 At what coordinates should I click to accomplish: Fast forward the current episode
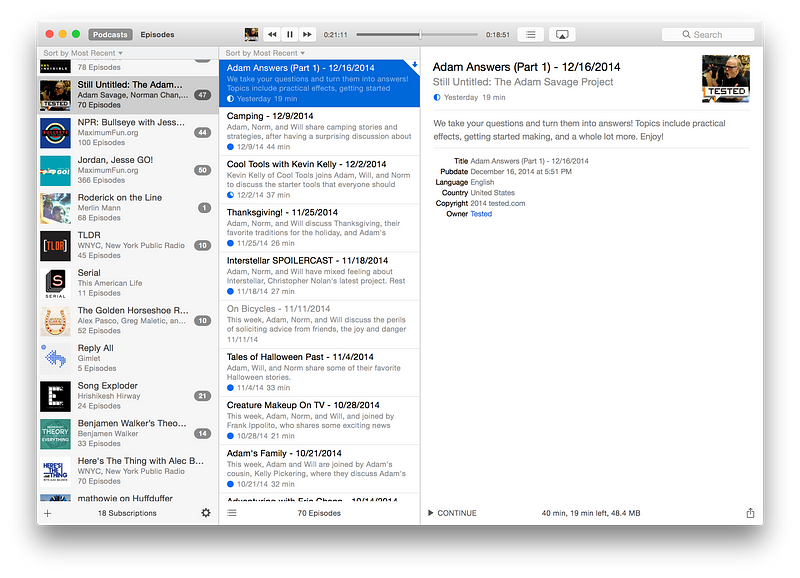coord(307,35)
